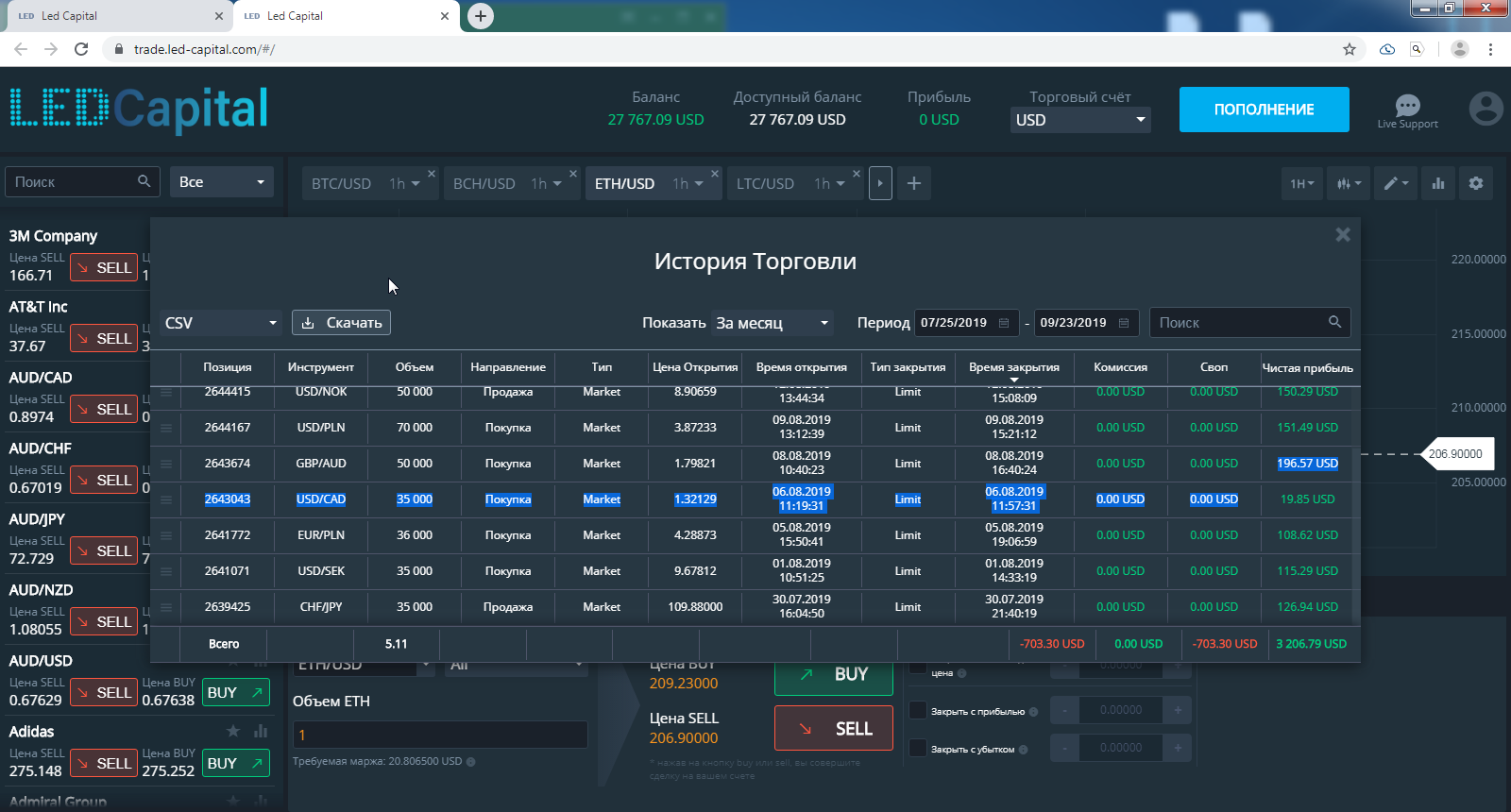Close the LTC/USD chart tab
The width and height of the screenshot is (1511, 812).
pyautogui.click(x=857, y=174)
